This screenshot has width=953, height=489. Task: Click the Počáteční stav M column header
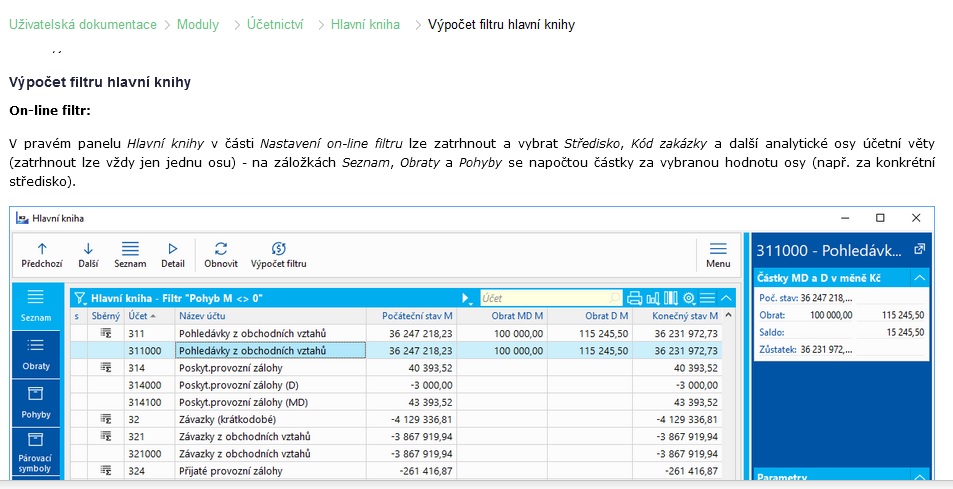point(411,316)
